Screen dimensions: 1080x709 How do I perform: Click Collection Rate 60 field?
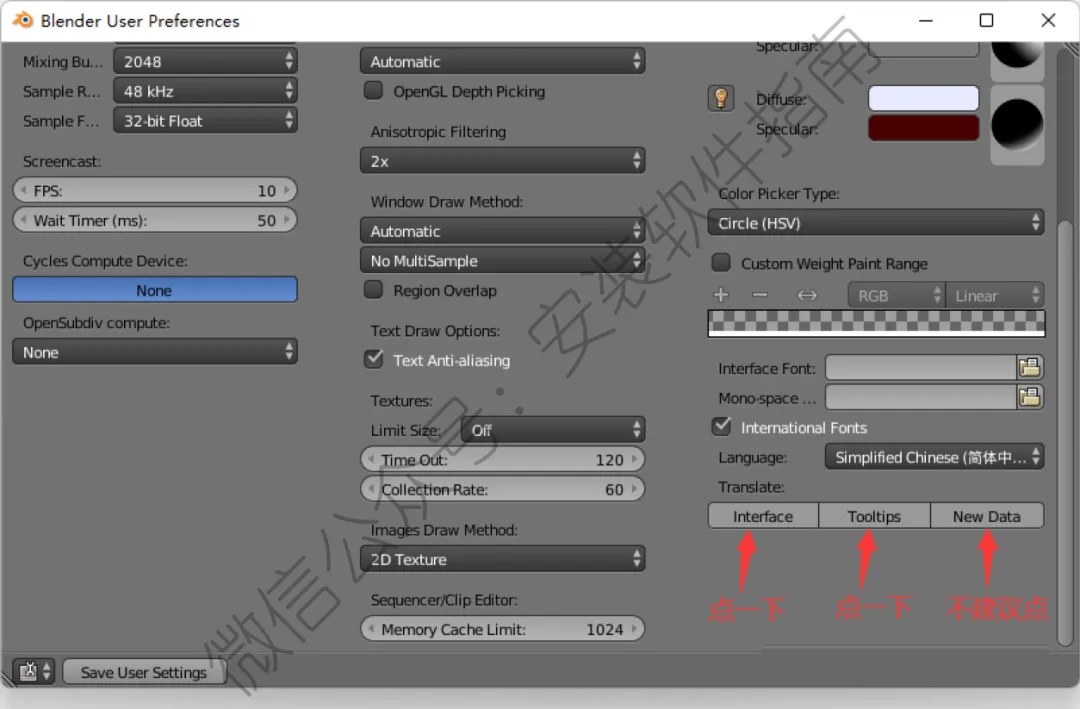502,489
